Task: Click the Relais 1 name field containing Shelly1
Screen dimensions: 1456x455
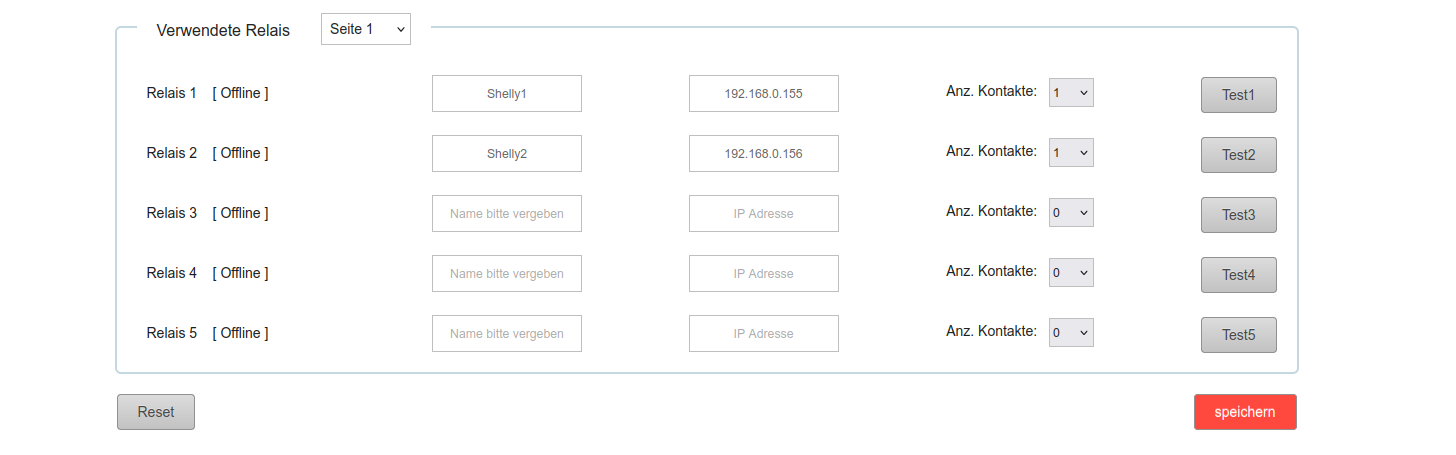Action: [506, 94]
